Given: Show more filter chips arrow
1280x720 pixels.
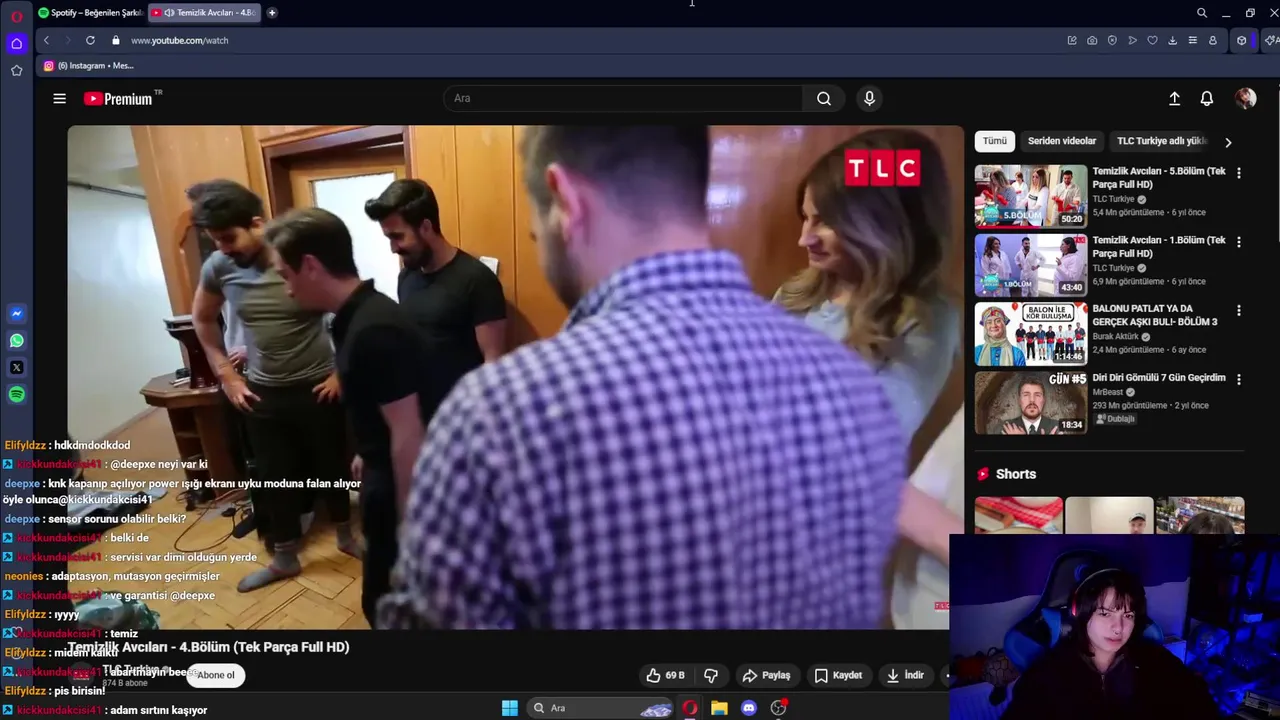Looking at the screenshot, I should pyautogui.click(x=1228, y=142).
